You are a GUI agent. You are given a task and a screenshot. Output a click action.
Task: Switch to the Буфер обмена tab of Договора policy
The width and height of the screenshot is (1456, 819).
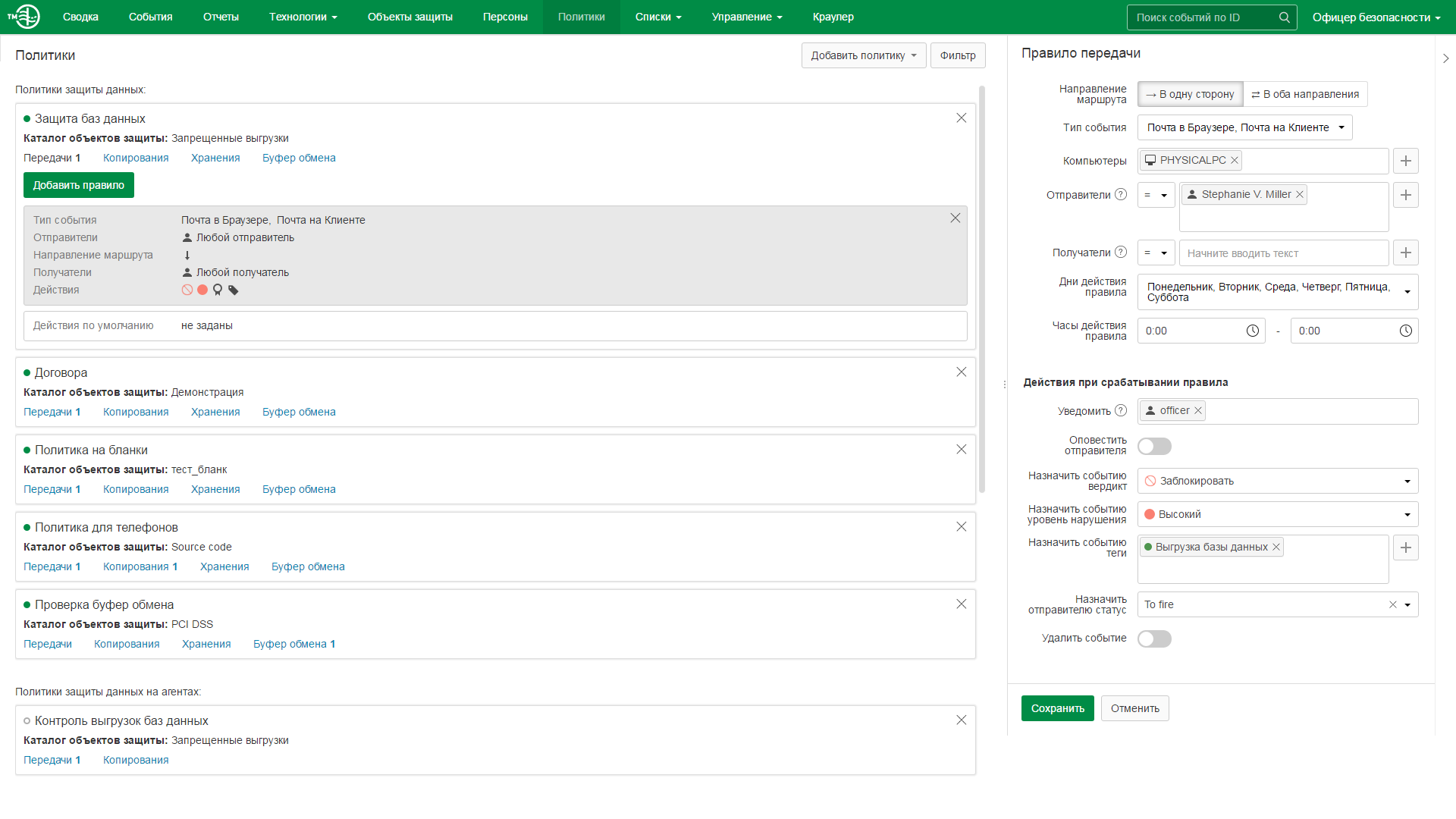tap(299, 412)
